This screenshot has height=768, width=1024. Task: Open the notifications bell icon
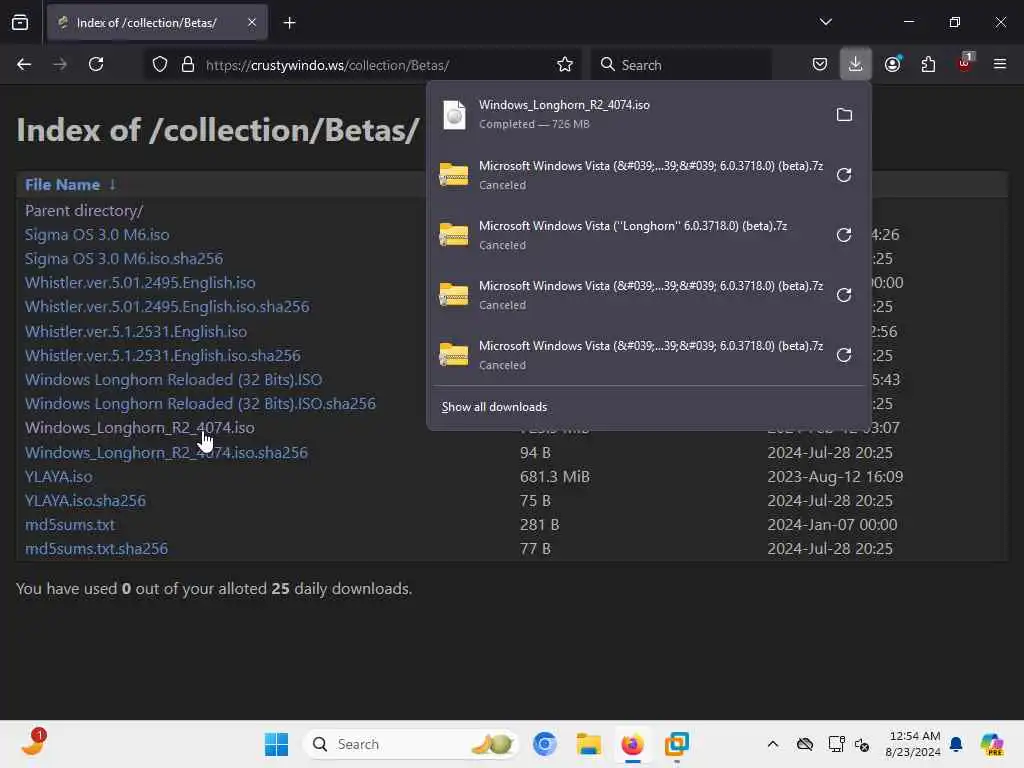(x=956, y=744)
